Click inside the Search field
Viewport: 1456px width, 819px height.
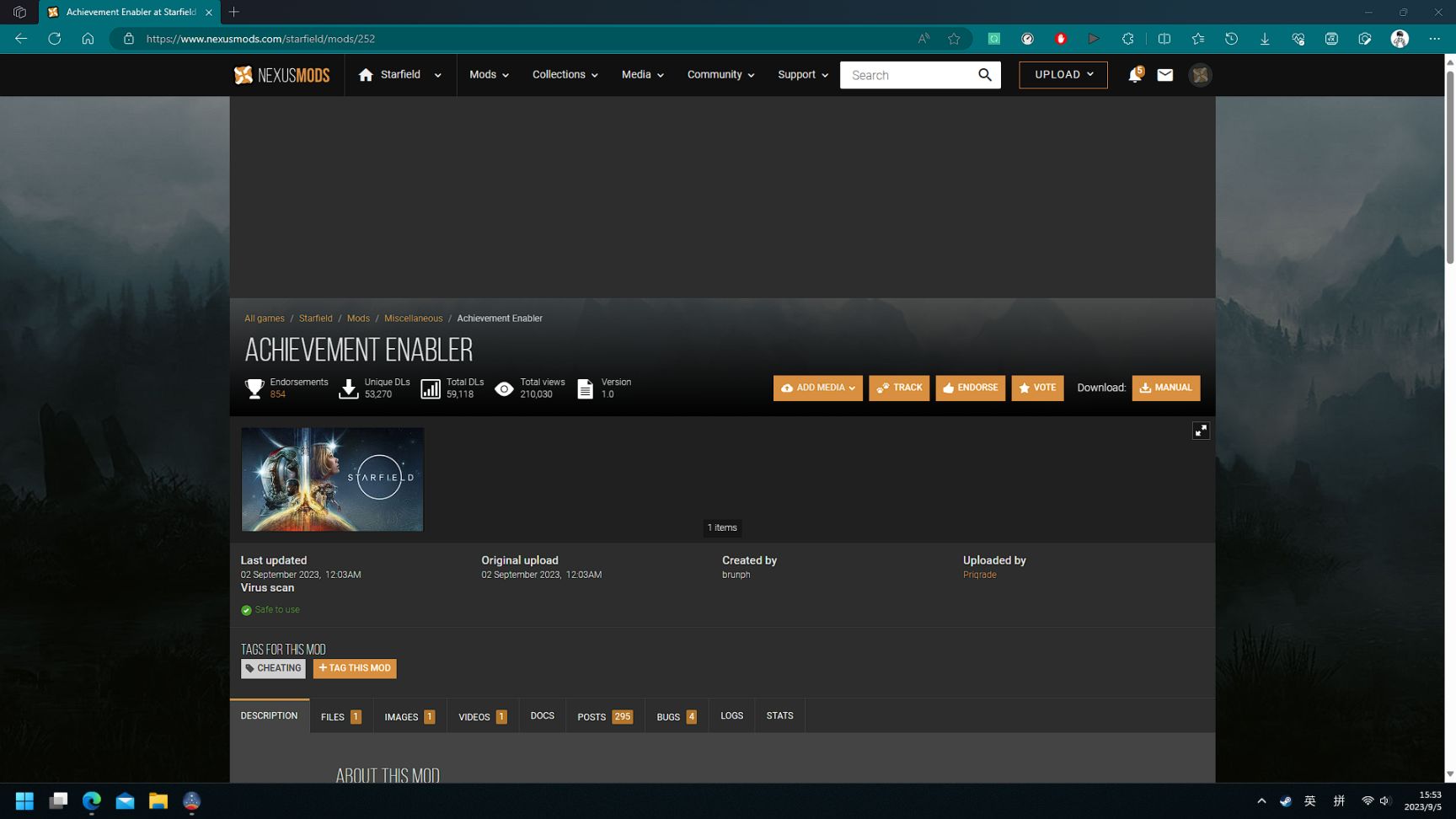click(x=908, y=75)
